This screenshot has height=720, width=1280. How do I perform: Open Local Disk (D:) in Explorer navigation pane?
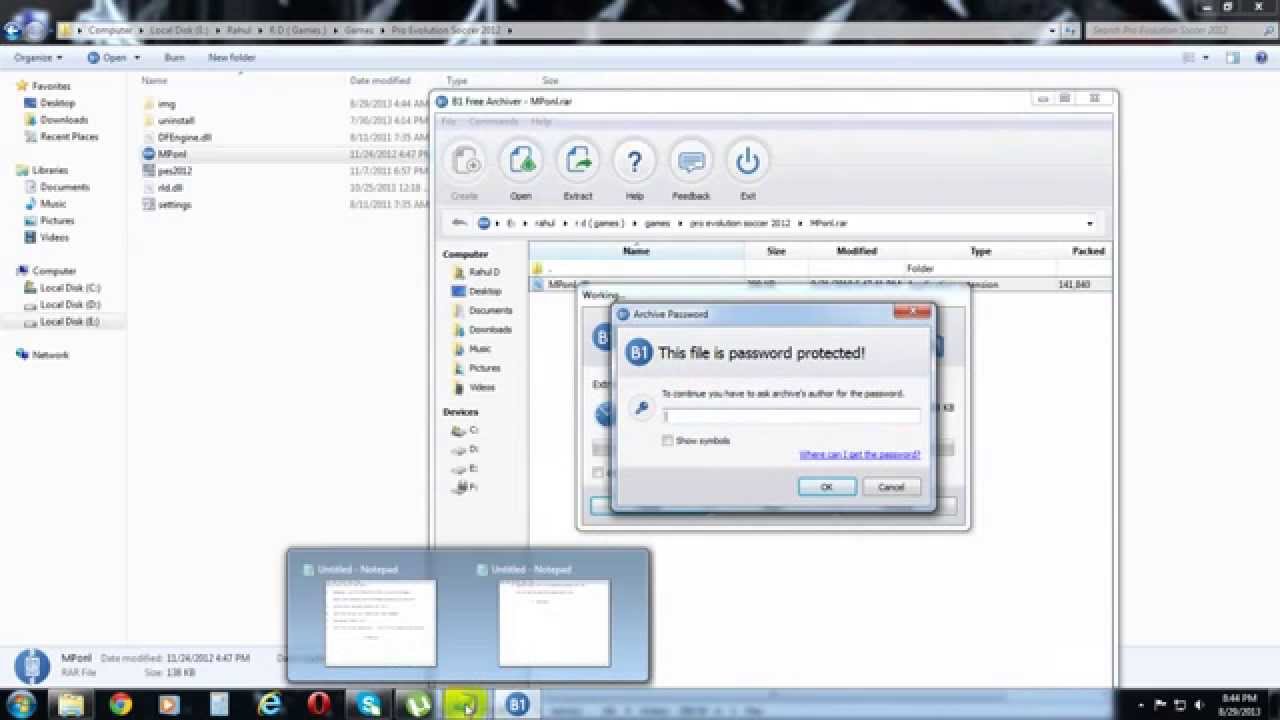[69, 305]
